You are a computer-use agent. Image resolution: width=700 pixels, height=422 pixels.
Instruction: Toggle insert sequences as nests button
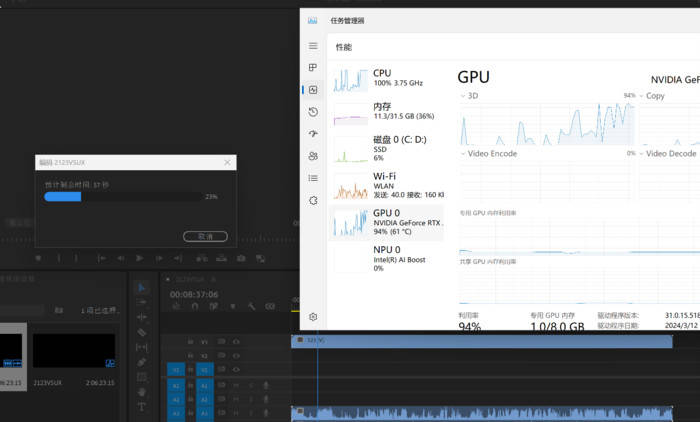(x=176, y=306)
